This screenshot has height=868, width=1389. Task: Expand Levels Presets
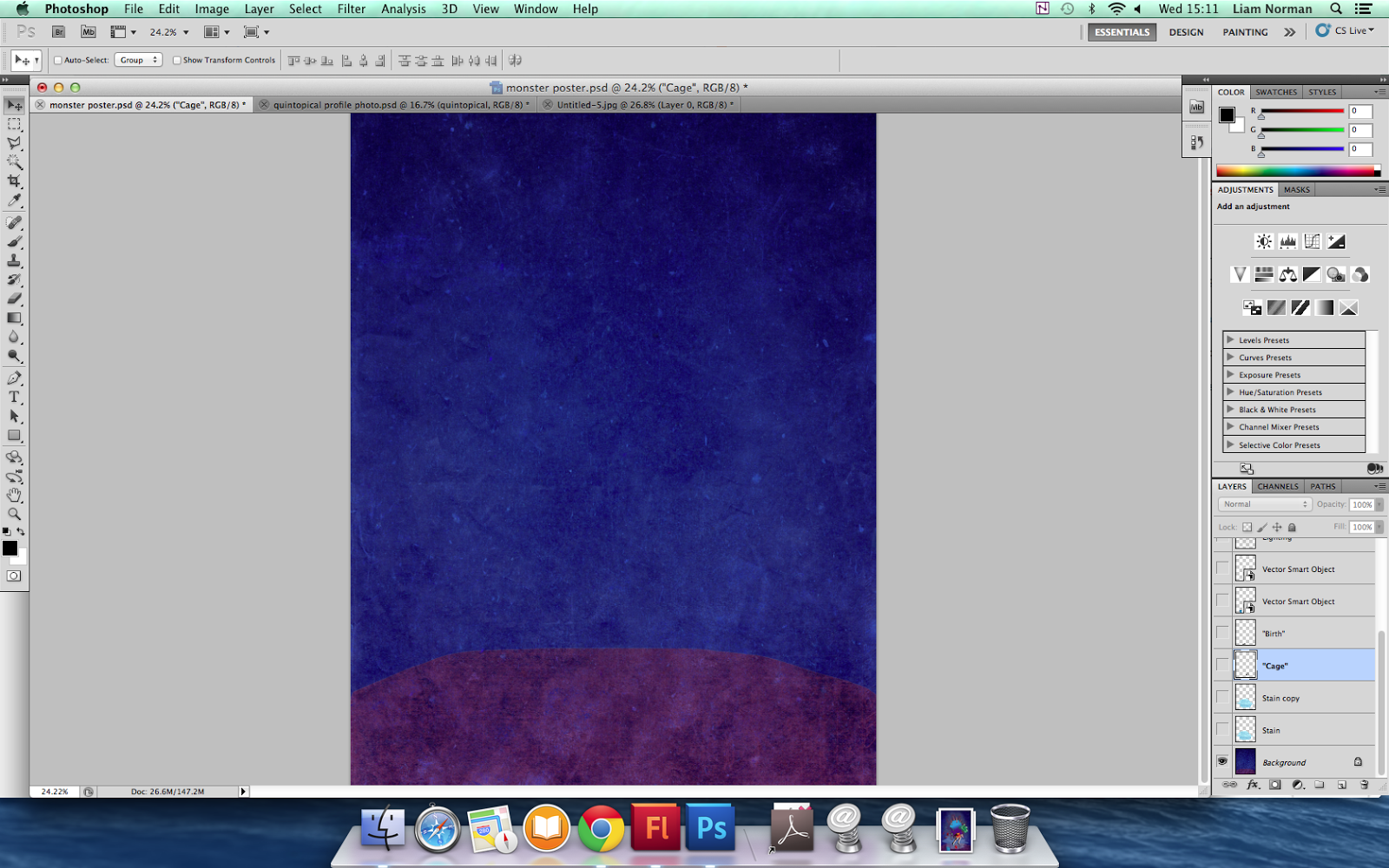click(1230, 339)
